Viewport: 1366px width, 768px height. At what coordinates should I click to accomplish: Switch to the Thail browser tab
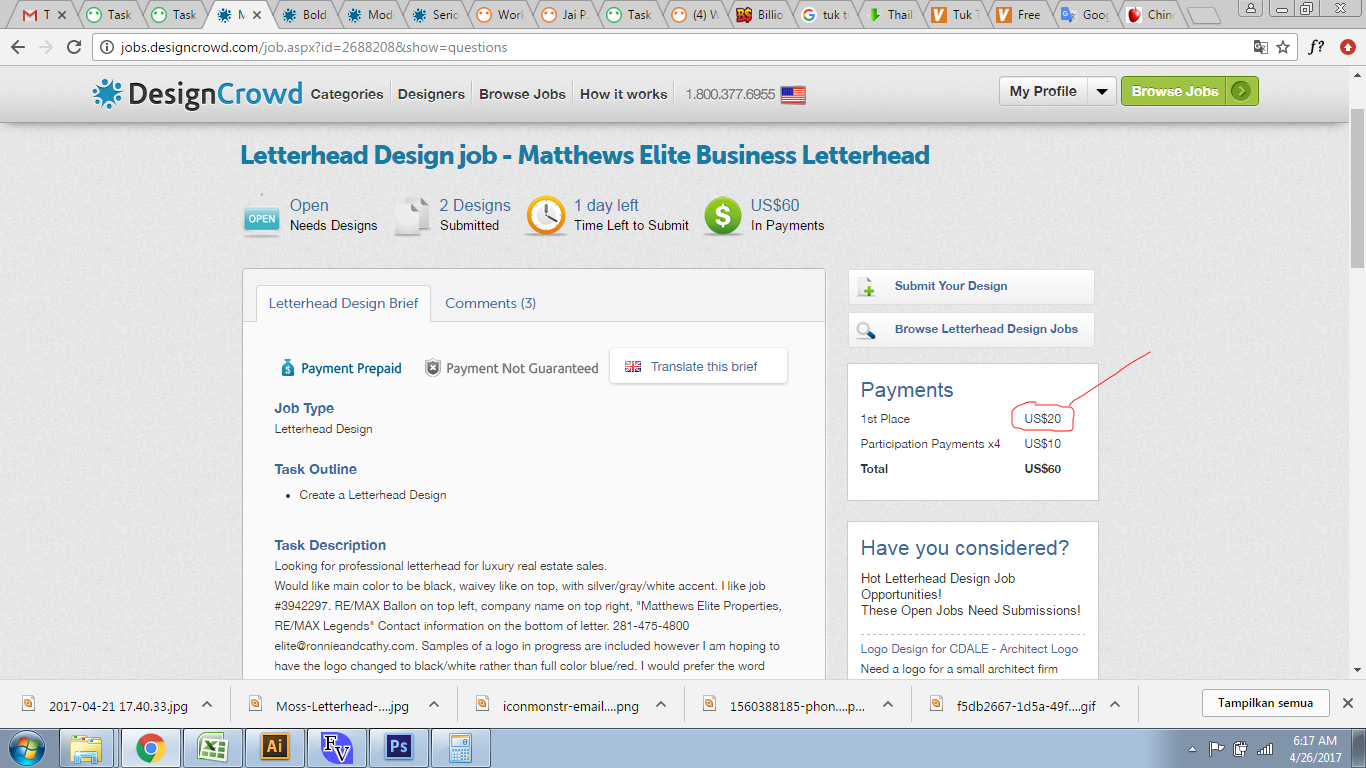890,15
